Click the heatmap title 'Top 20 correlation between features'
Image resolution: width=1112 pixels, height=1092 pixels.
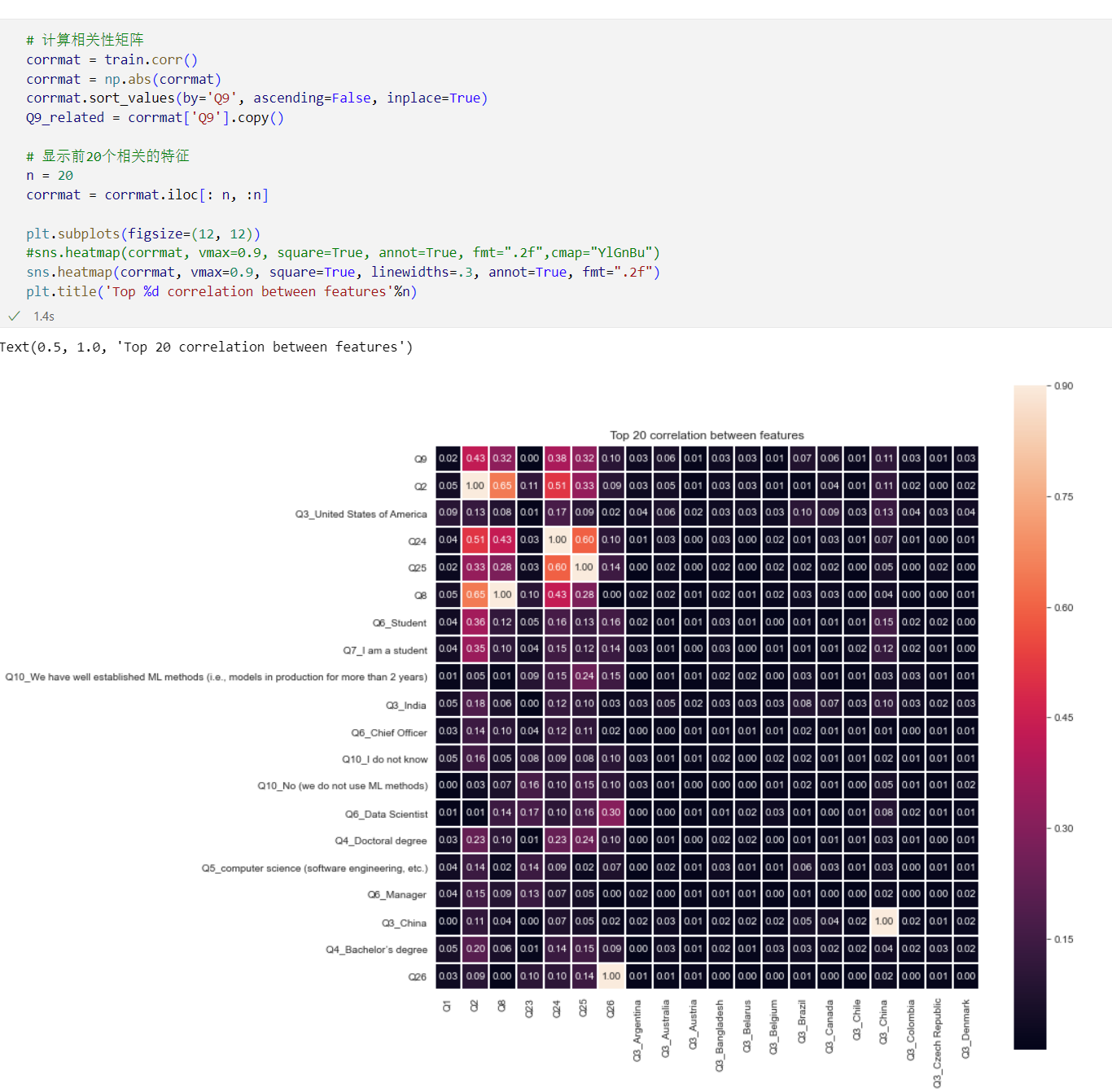click(707, 435)
